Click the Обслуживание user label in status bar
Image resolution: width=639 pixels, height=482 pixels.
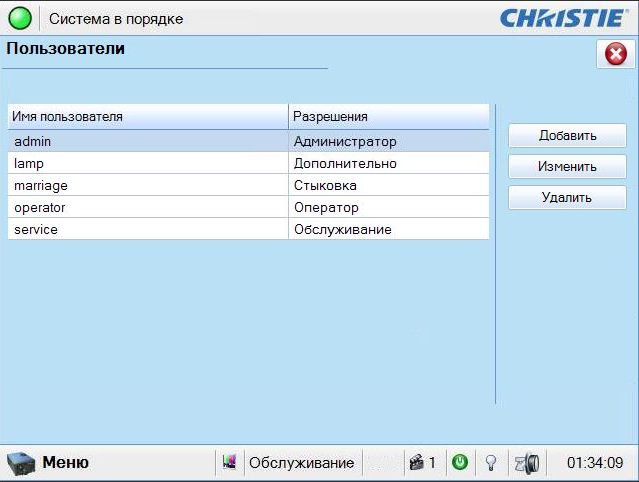pyautogui.click(x=301, y=463)
